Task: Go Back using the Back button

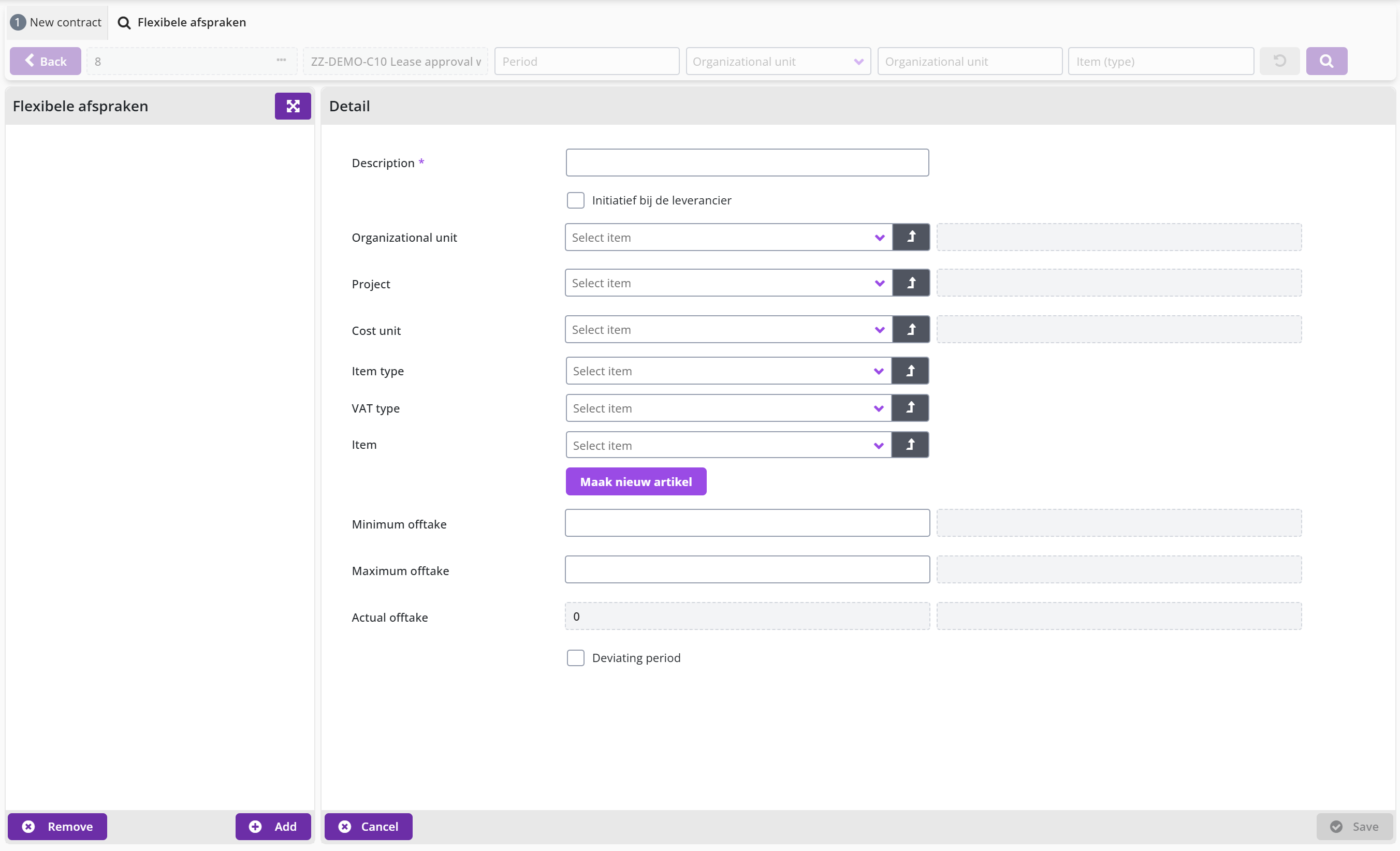Action: click(x=46, y=61)
